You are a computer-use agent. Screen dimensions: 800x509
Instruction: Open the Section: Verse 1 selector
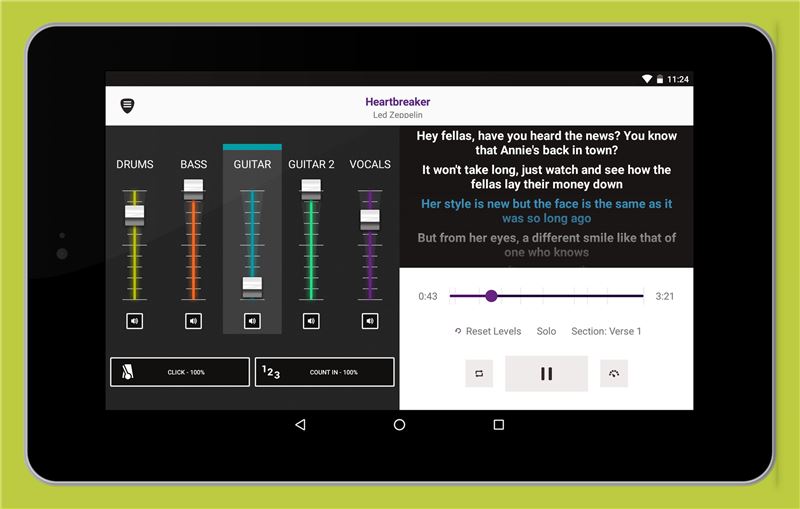coord(606,331)
